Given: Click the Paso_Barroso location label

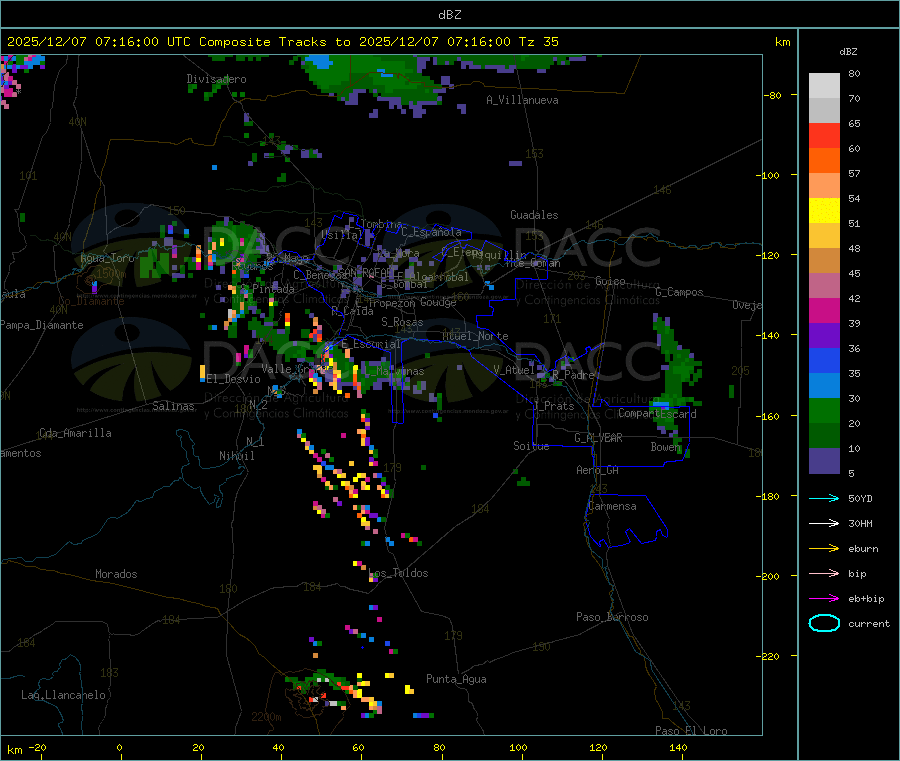Looking at the screenshot, I should point(612,617).
